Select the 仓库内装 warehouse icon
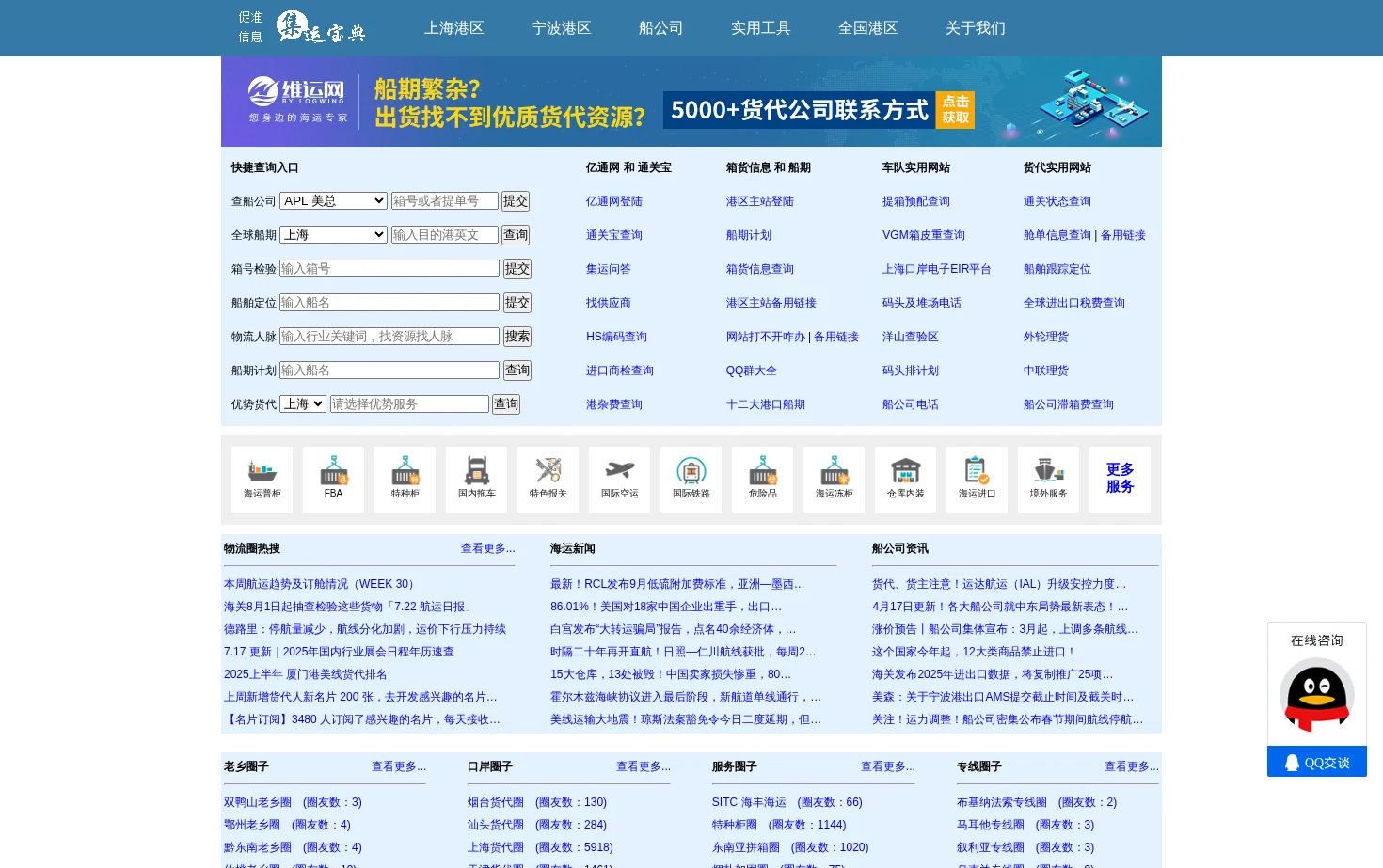1383x868 pixels. [x=905, y=480]
